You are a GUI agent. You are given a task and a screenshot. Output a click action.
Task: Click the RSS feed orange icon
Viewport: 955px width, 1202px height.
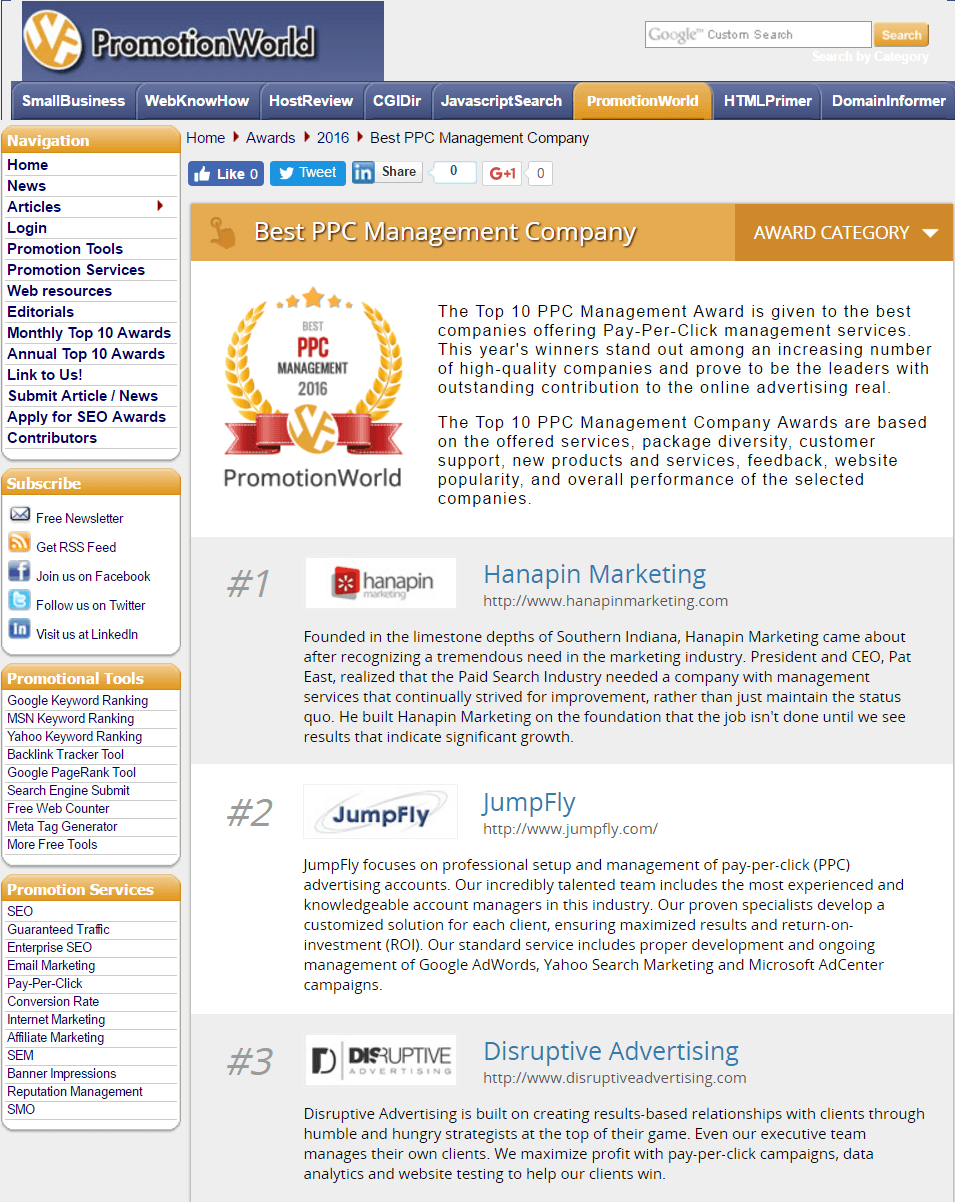coord(20,543)
